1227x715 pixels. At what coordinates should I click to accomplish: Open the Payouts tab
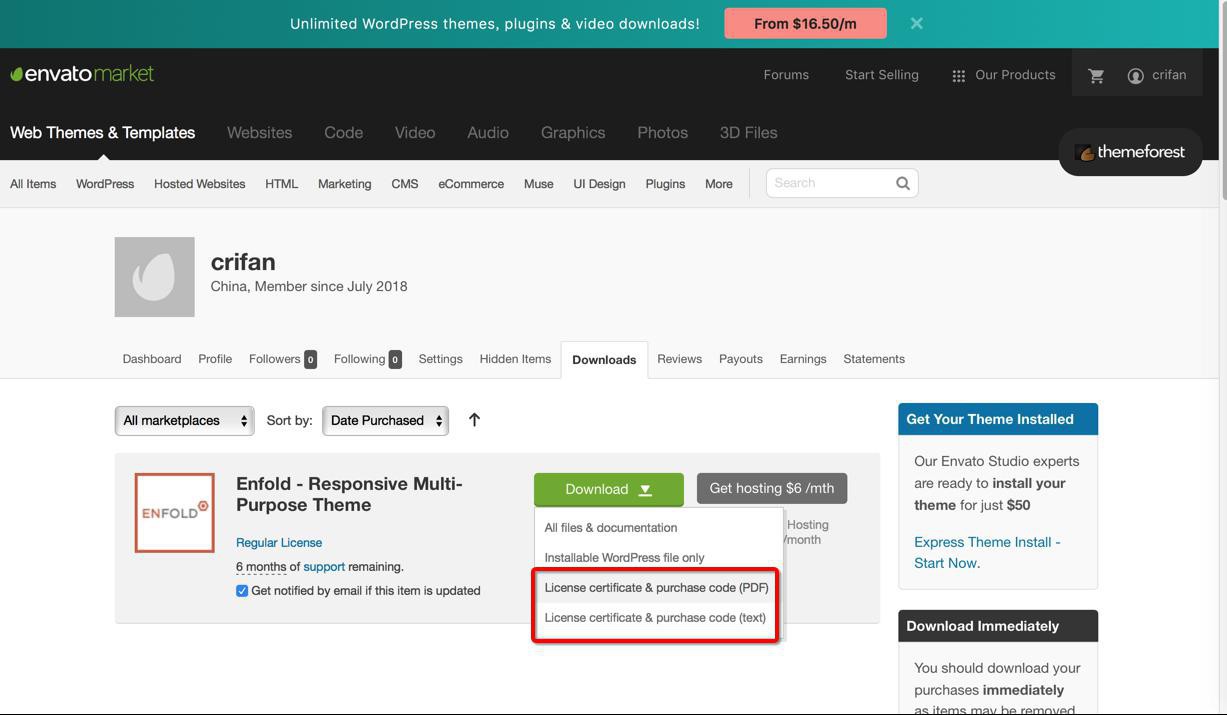(x=741, y=359)
